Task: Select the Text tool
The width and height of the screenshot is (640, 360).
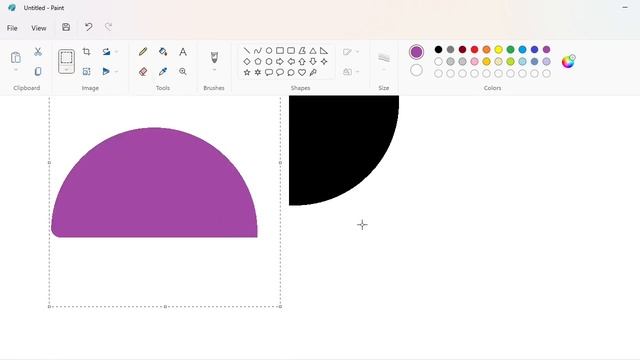Action: (183, 52)
